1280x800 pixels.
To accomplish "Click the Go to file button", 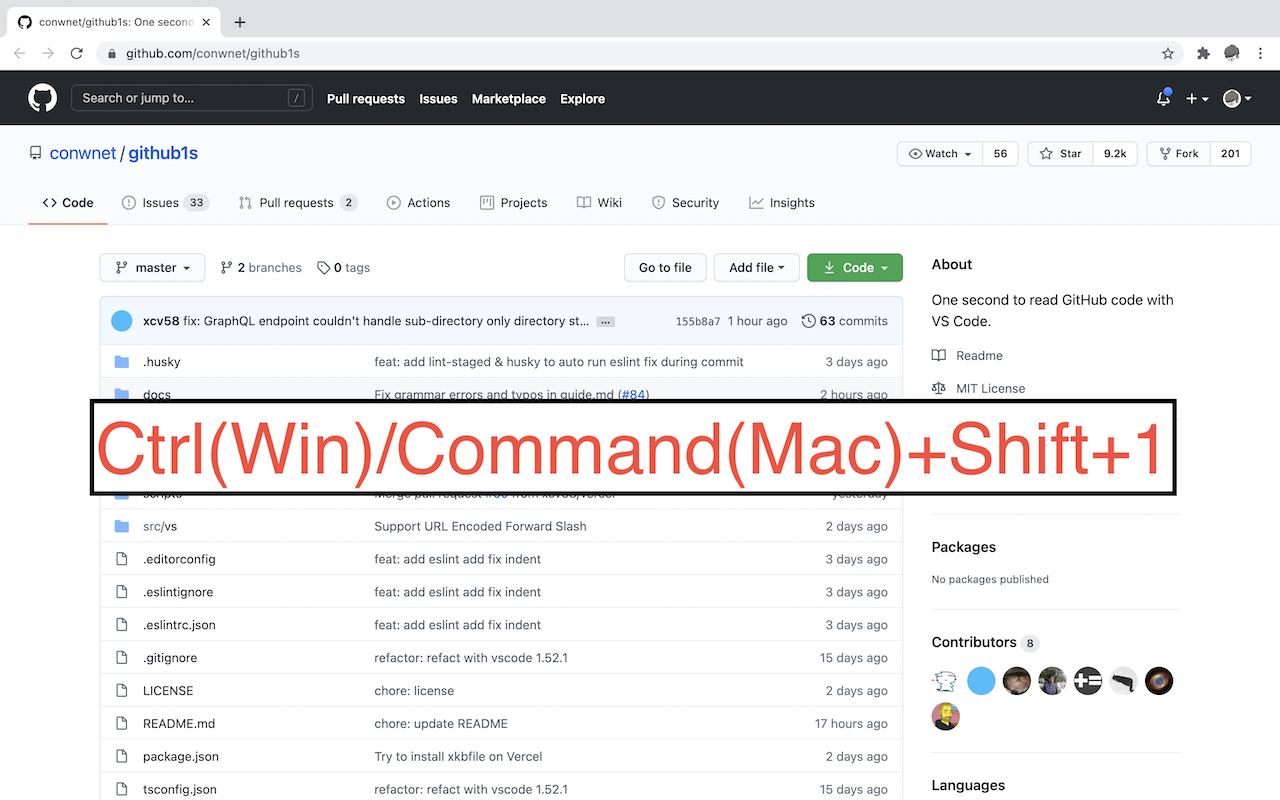I will pos(665,267).
